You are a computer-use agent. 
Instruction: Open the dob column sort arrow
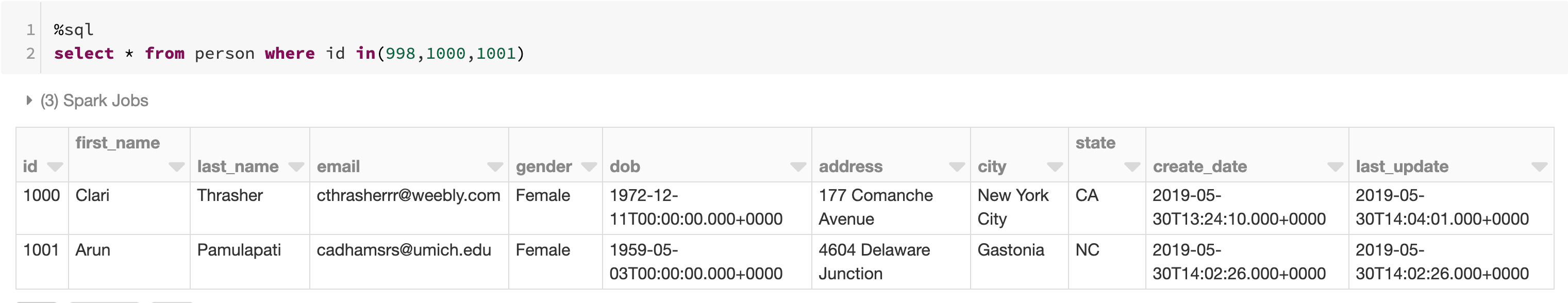797,167
